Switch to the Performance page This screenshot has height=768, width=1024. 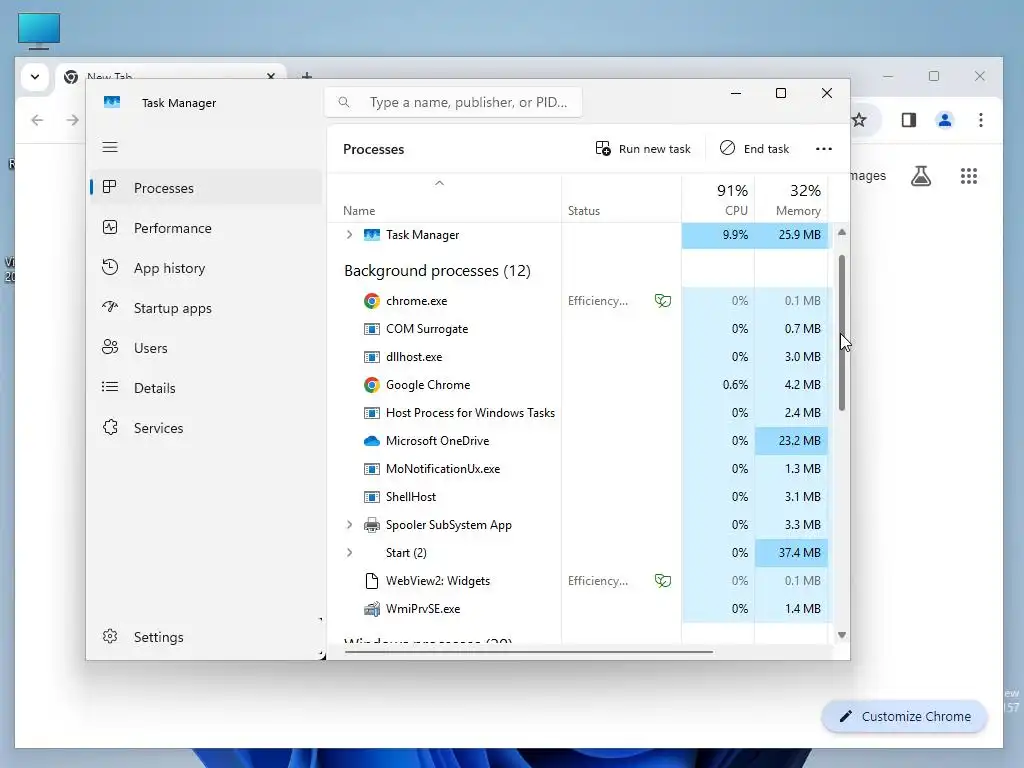(206, 228)
